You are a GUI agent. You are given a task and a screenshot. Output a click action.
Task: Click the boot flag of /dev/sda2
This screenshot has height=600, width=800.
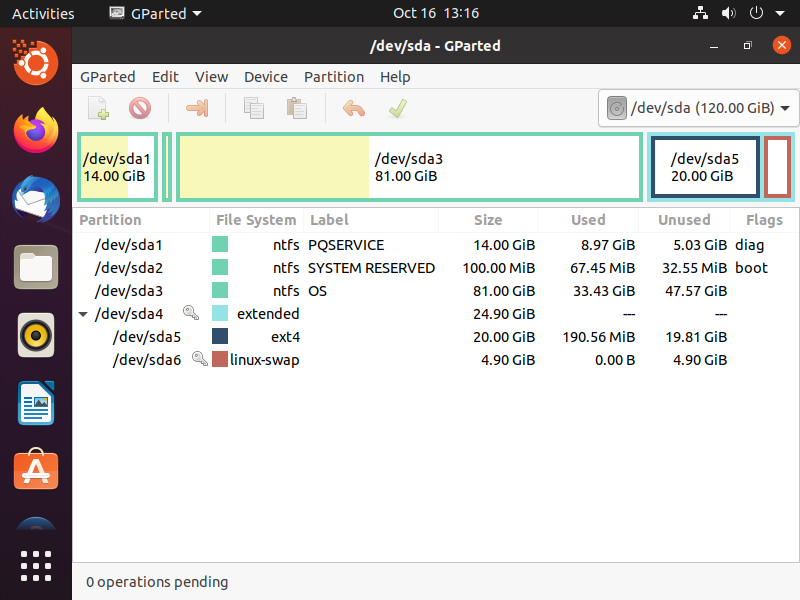click(x=751, y=268)
